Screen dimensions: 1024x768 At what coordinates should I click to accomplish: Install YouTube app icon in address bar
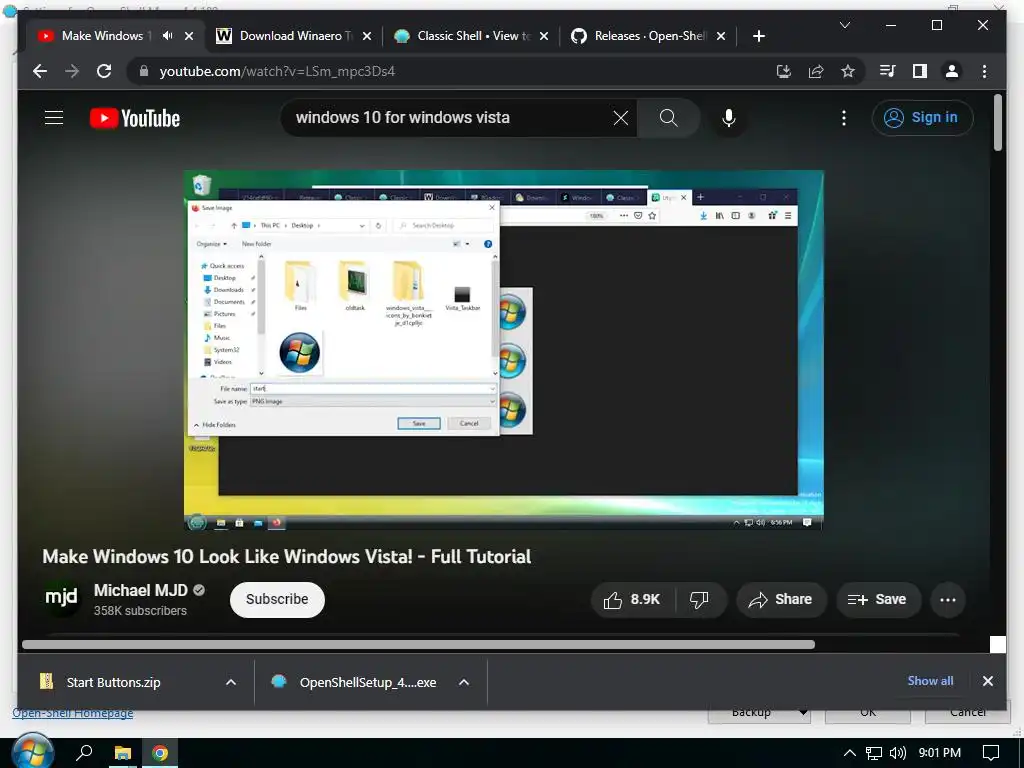[784, 71]
